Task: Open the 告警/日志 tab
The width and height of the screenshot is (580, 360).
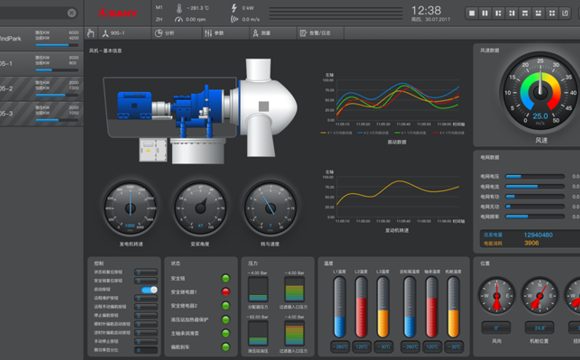Action: (x=320, y=33)
